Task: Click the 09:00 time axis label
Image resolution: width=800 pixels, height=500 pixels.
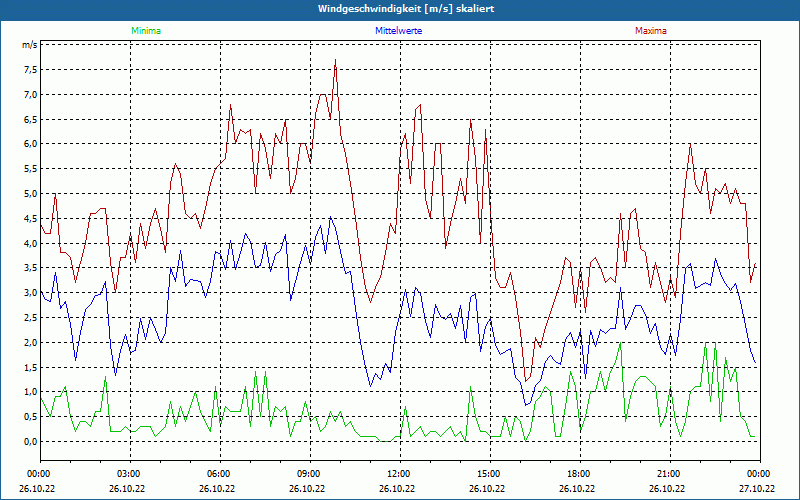Action: 310,474
